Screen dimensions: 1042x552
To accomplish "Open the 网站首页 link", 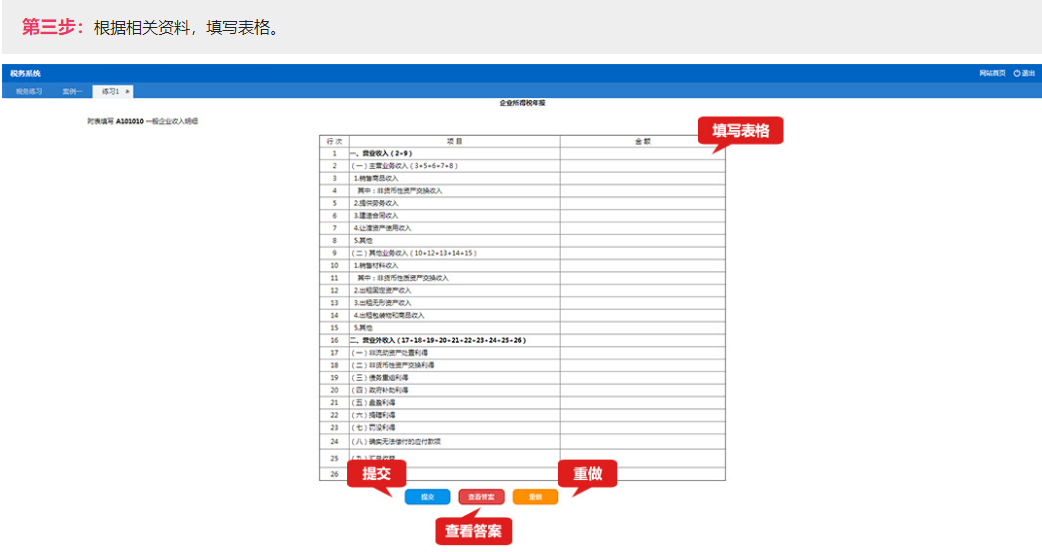I will (x=992, y=73).
